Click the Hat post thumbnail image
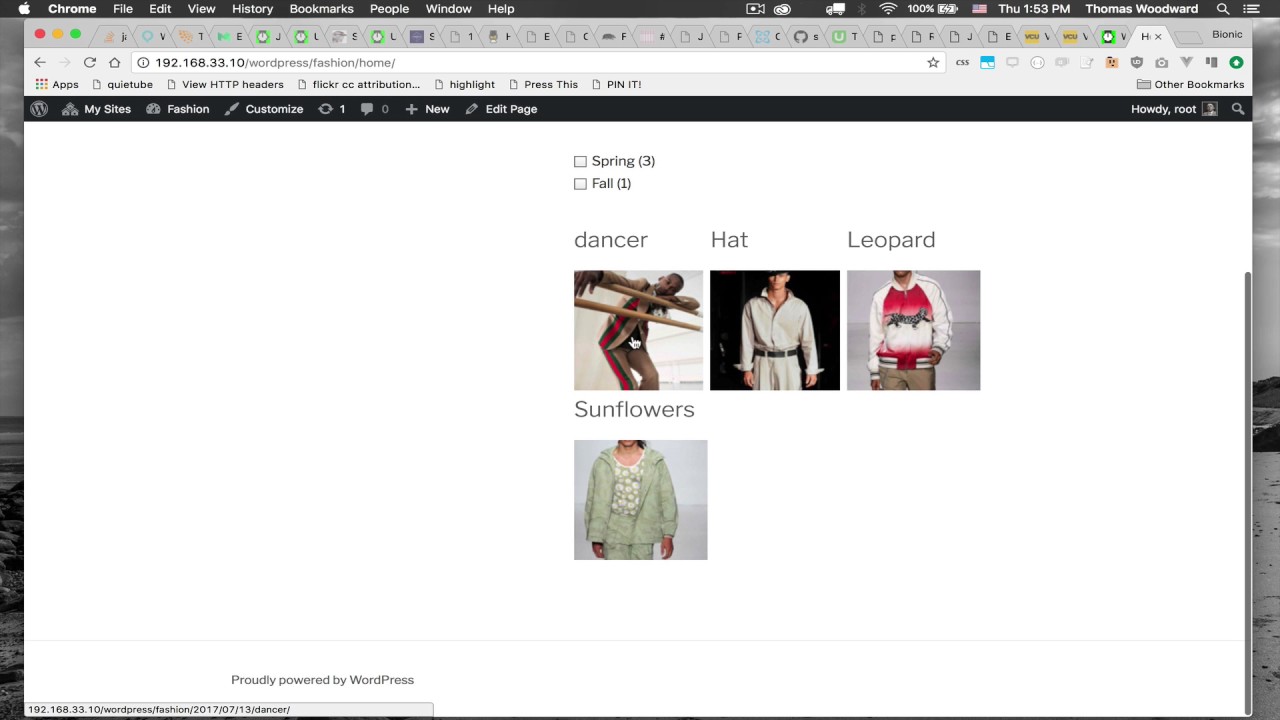The height and width of the screenshot is (720, 1280). pyautogui.click(x=775, y=330)
